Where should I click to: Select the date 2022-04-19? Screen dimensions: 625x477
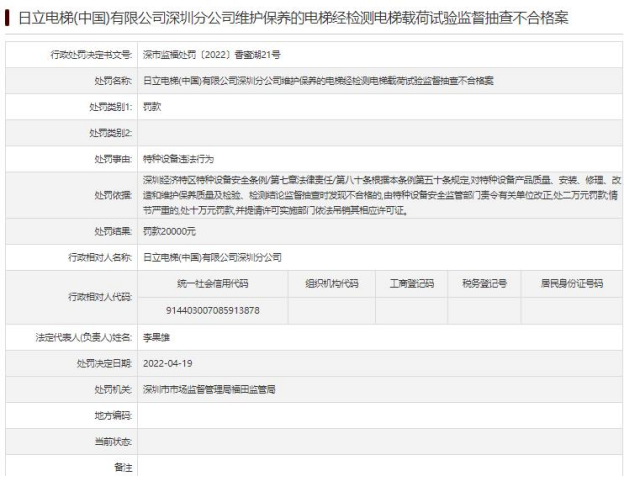point(167,363)
